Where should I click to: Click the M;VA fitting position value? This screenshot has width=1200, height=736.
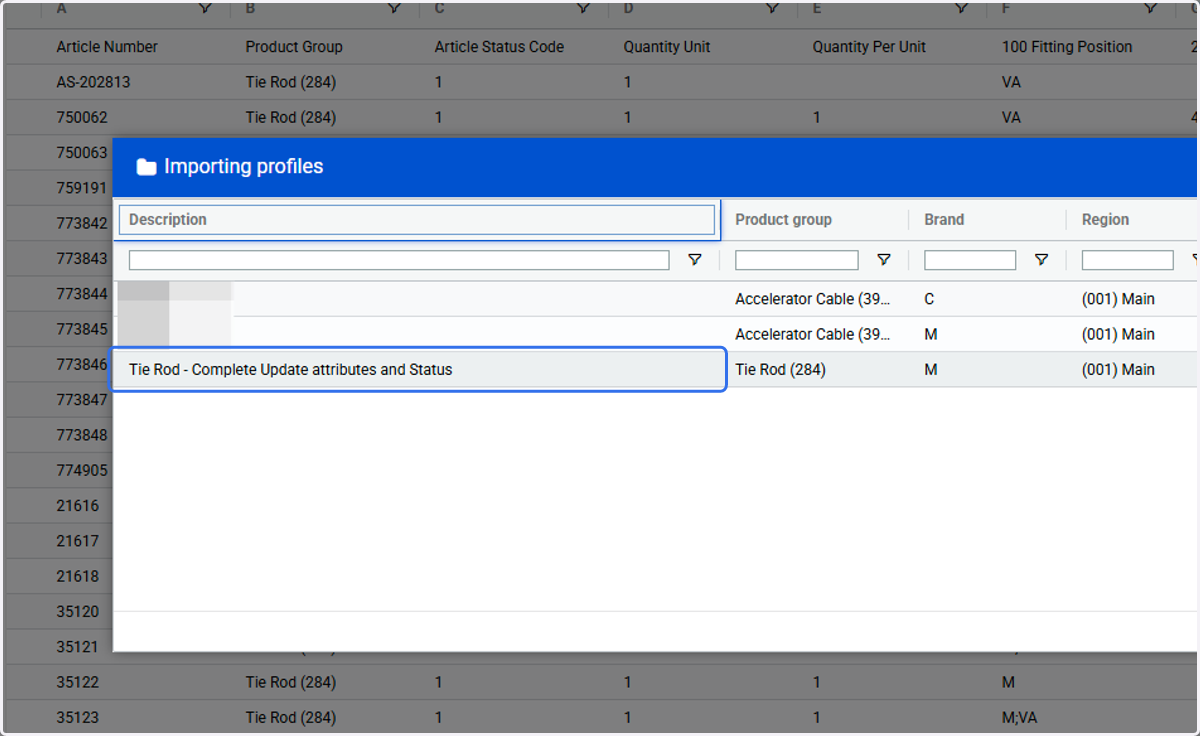click(x=1019, y=717)
